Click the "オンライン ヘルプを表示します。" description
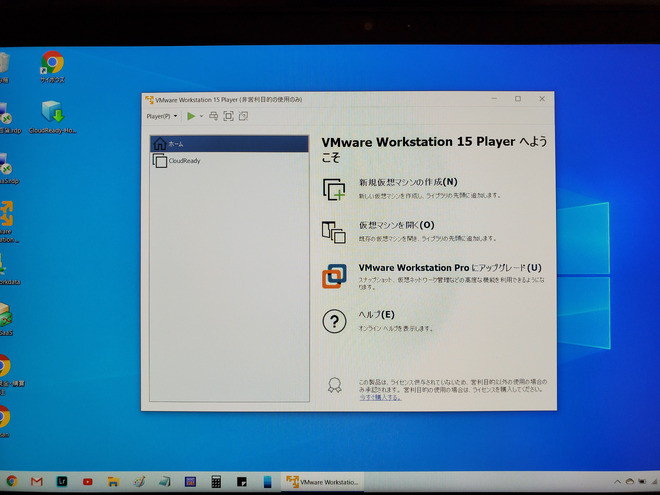 [396, 328]
